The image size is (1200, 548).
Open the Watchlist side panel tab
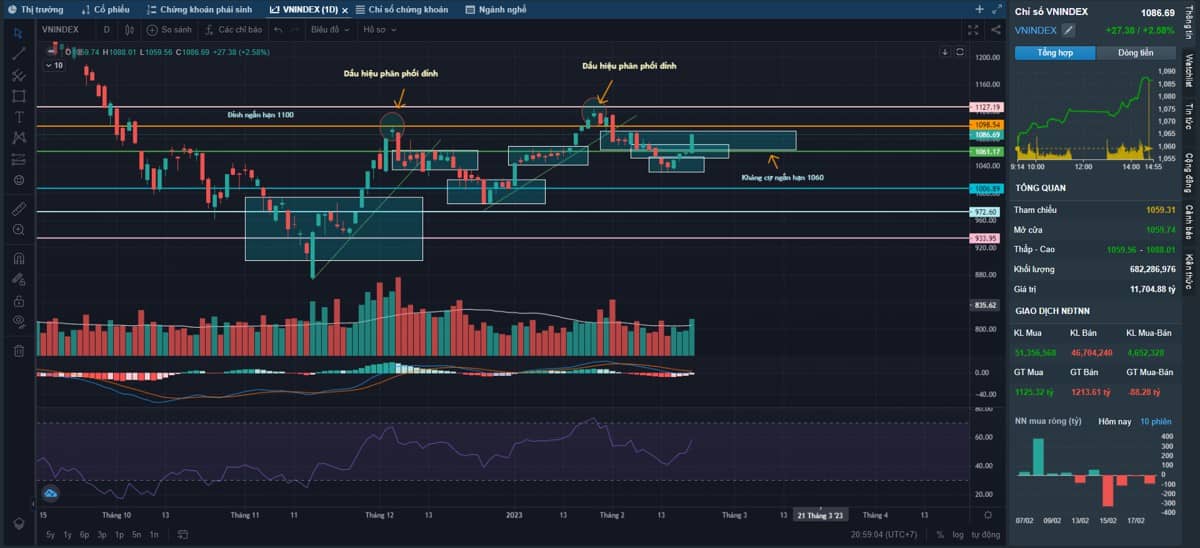coord(1190,73)
